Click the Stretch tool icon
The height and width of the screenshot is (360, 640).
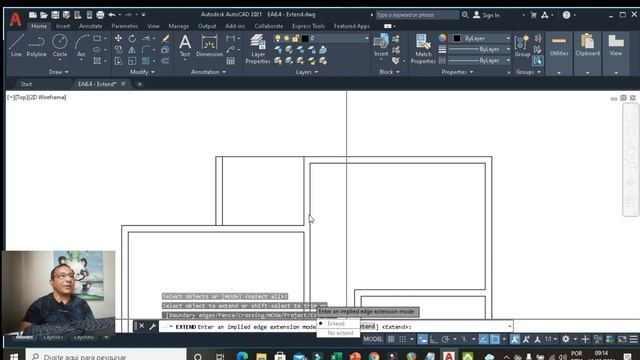(x=118, y=61)
